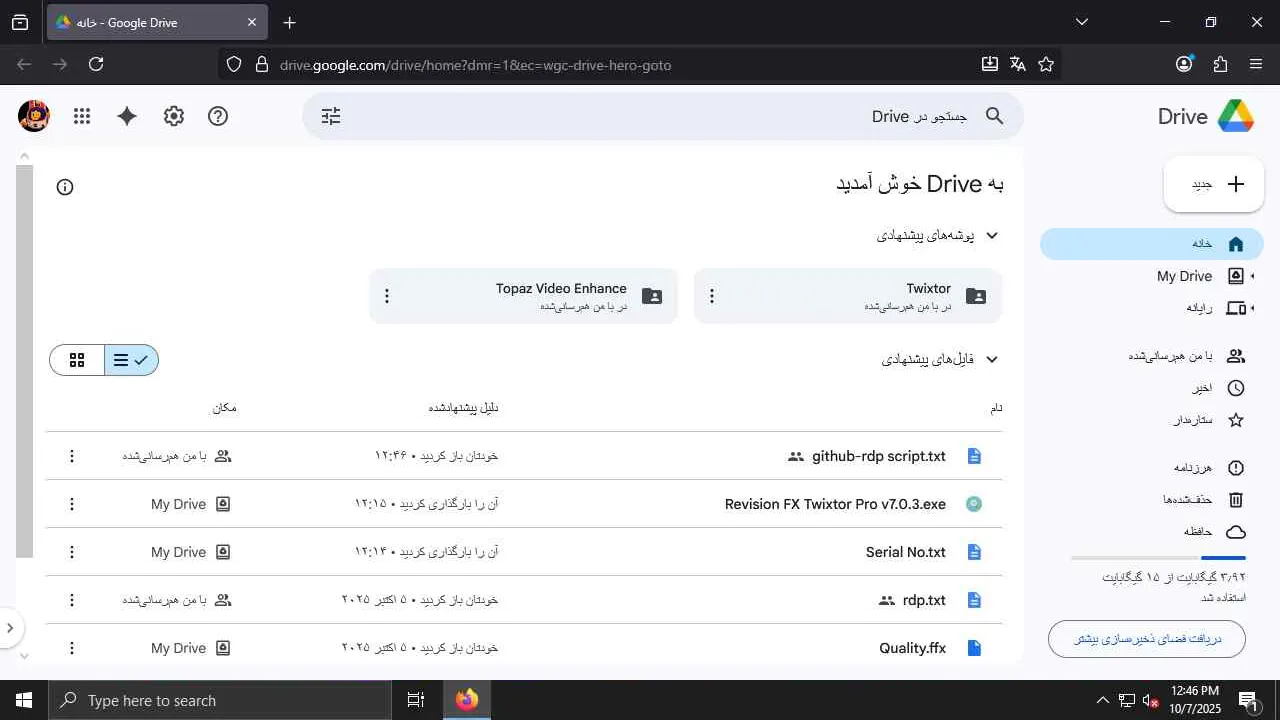Screen dimensions: 1280x720
Task: Open more actions for Twixtor folder
Action: [x=712, y=296]
